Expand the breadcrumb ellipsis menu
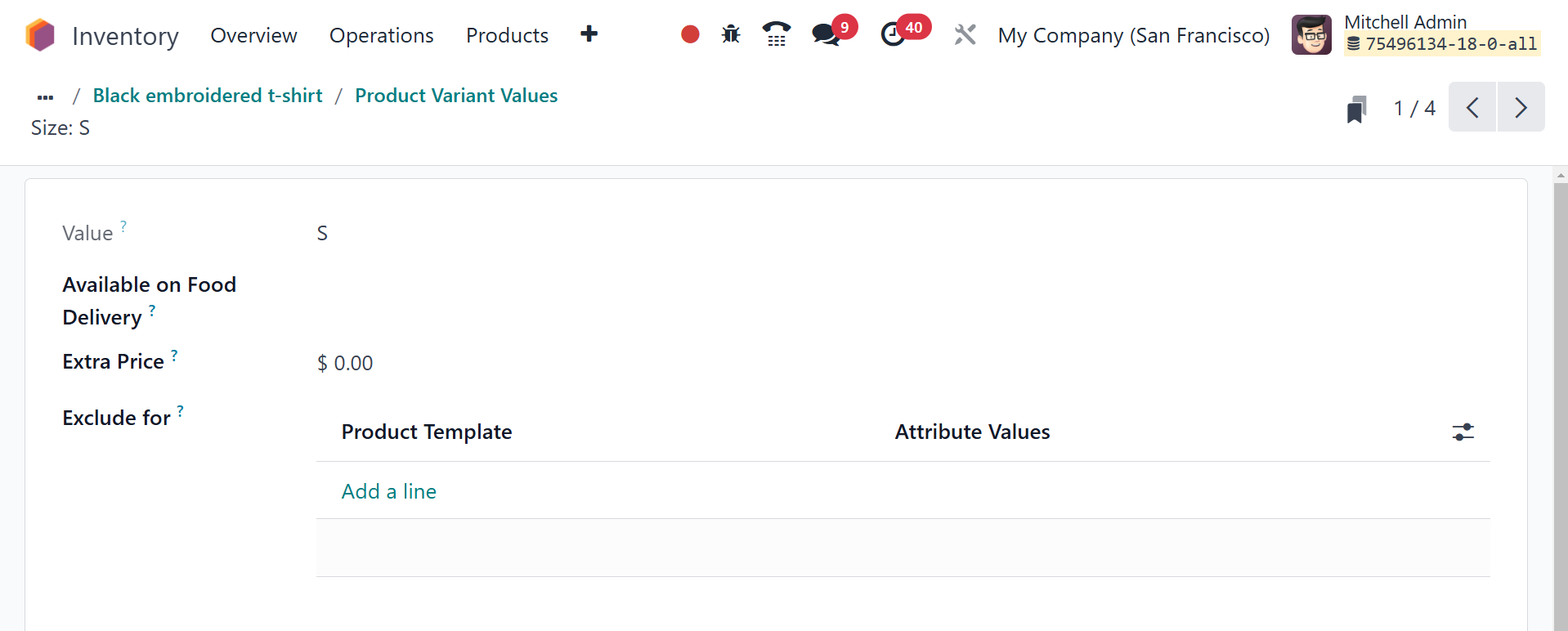The image size is (1568, 631). pos(46,96)
